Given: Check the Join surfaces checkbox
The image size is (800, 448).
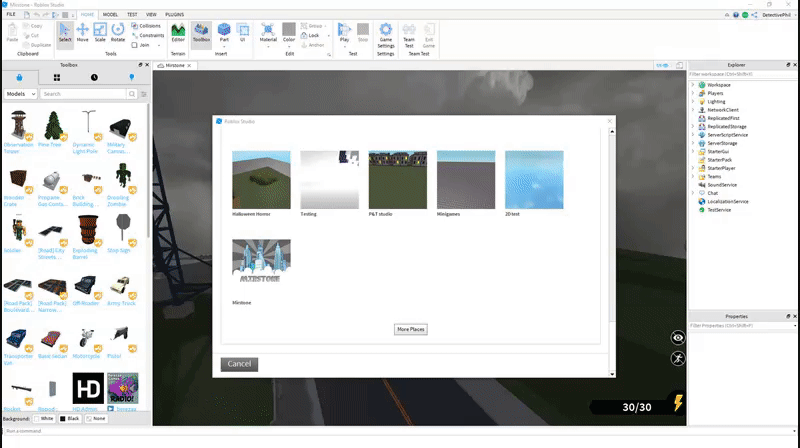Looking at the screenshot, I should point(135,45).
